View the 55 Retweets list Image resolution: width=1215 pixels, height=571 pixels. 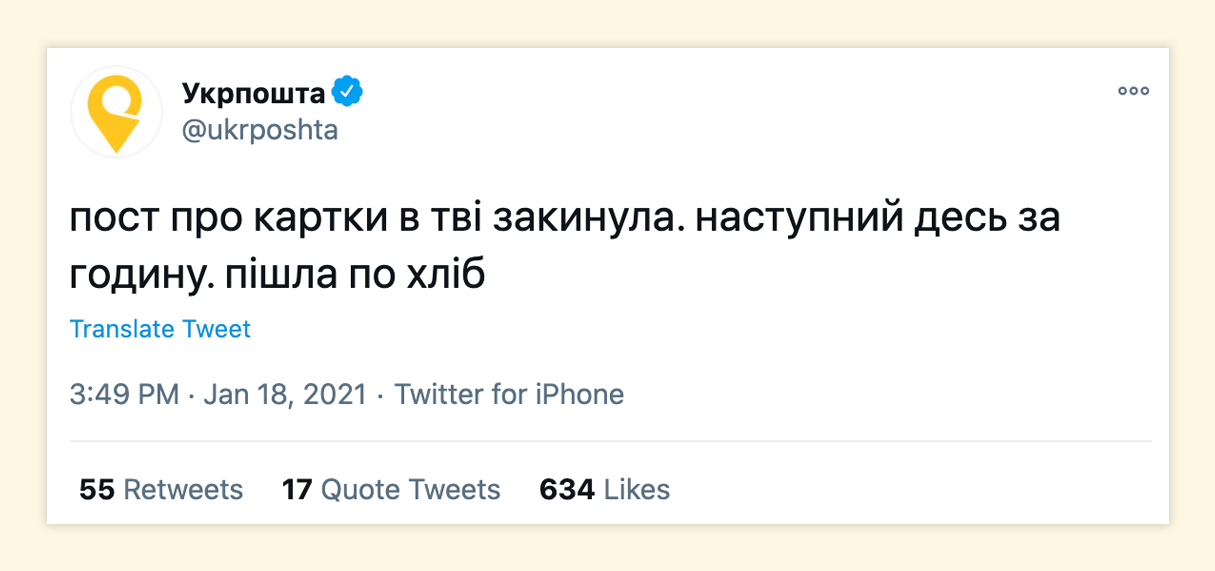(161, 489)
